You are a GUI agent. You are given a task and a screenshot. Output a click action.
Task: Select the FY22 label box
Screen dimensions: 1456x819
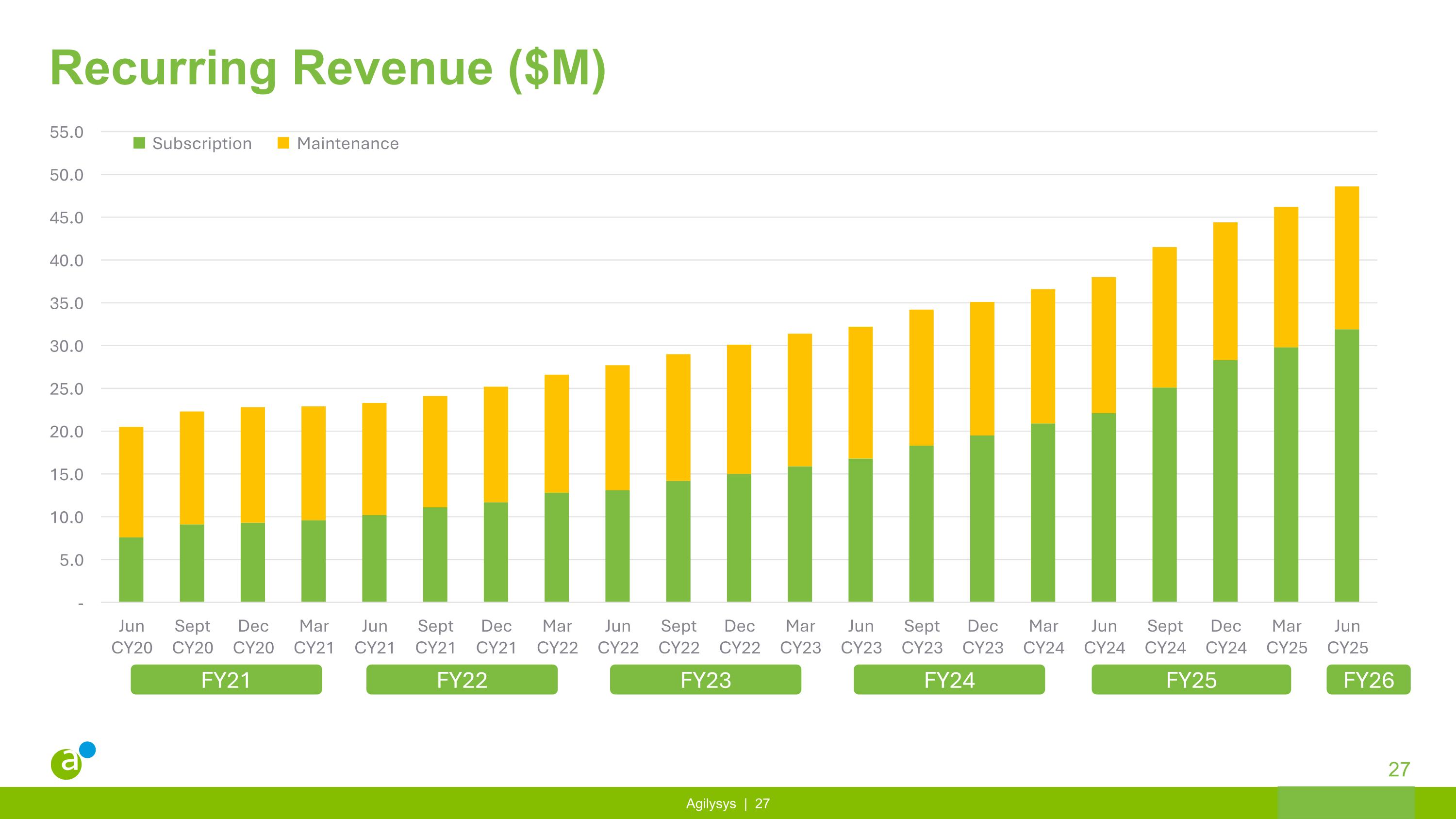(x=462, y=679)
